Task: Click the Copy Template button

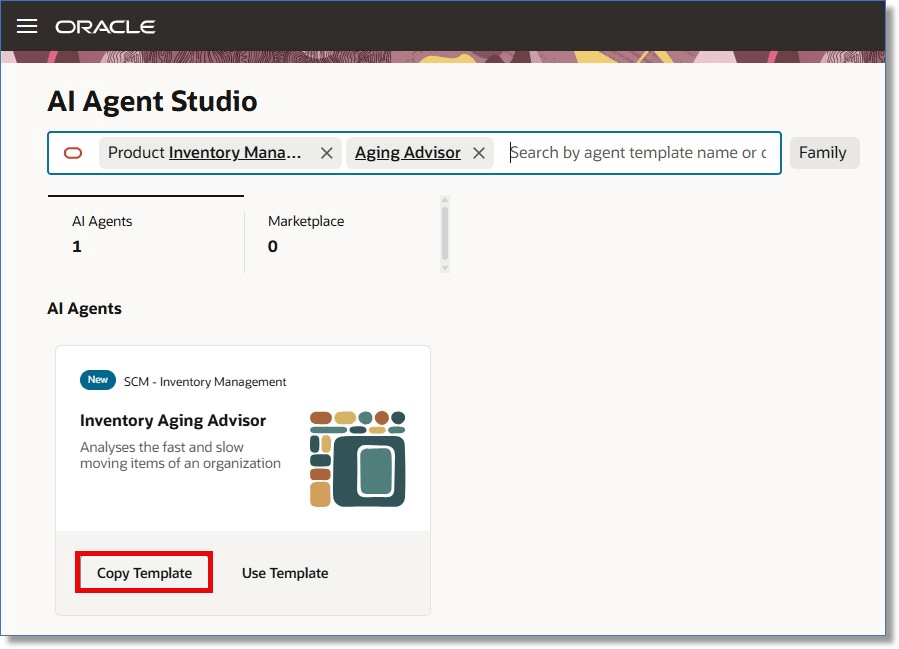Action: [x=143, y=572]
